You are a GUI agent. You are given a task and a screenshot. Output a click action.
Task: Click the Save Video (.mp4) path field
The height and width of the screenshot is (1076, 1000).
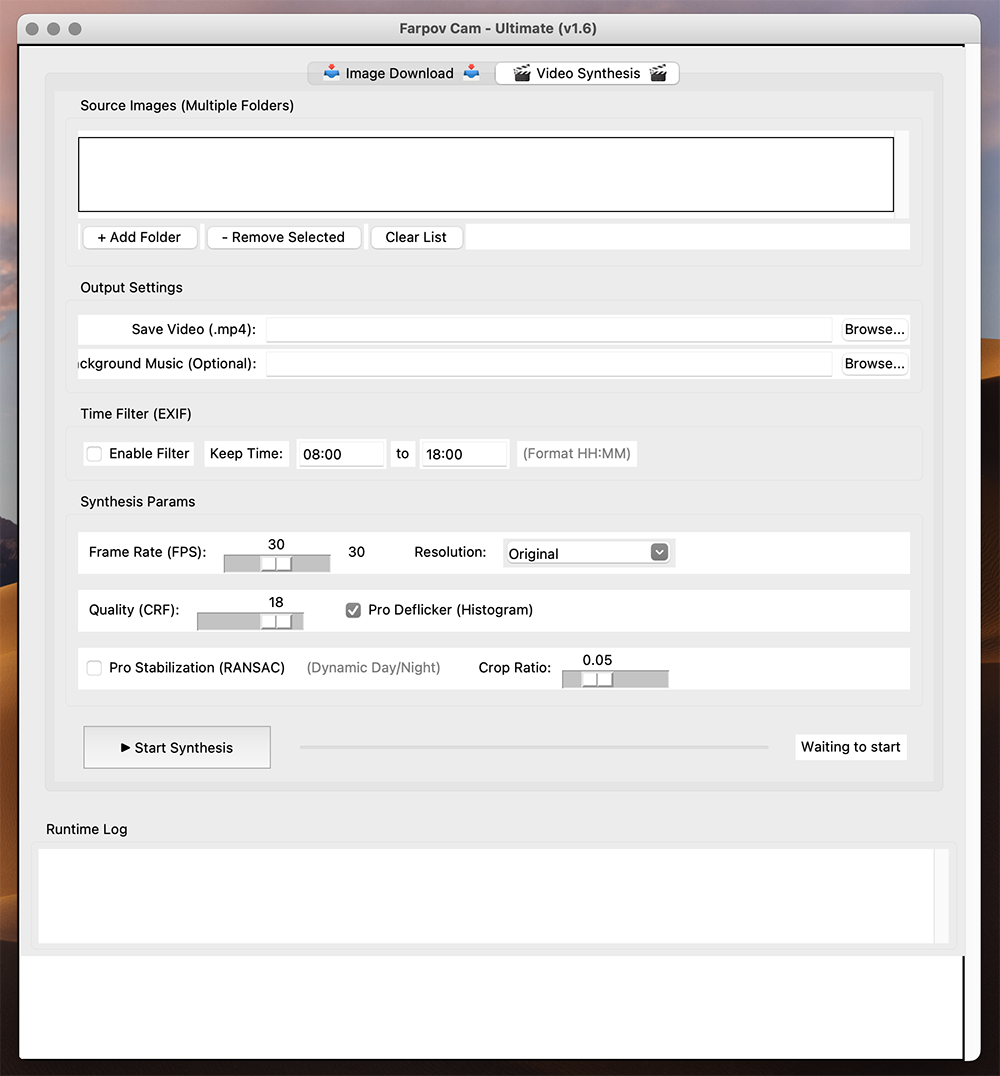(548, 329)
